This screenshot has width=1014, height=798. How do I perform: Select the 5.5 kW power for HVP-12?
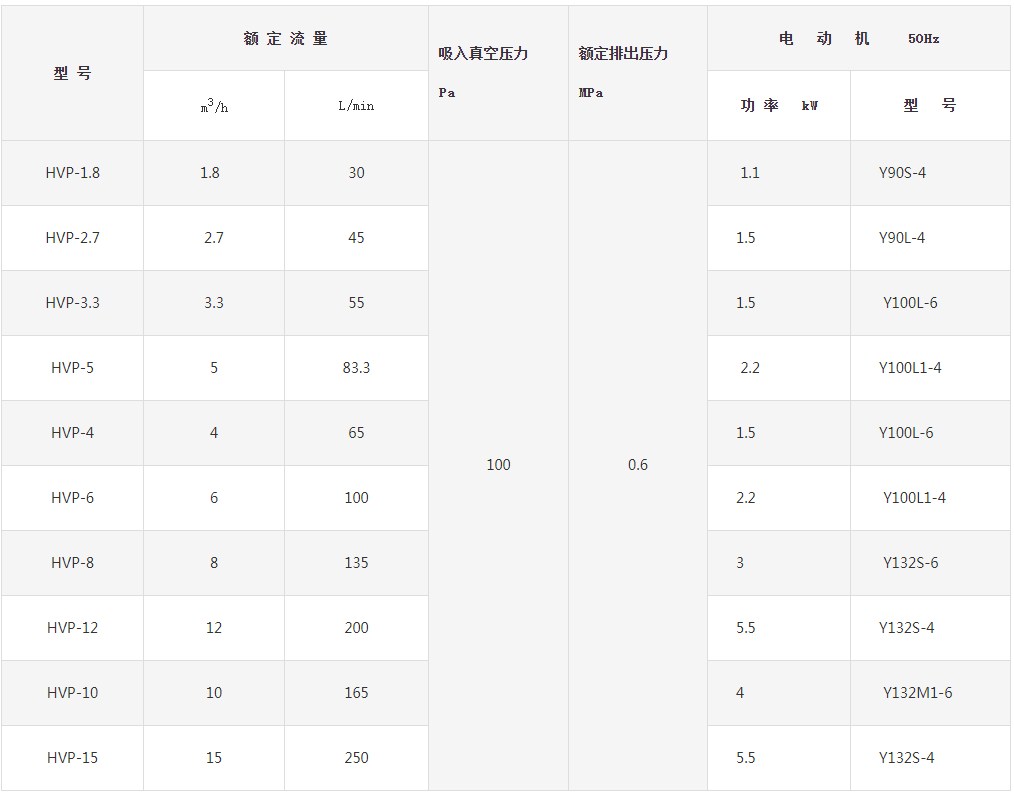746,628
